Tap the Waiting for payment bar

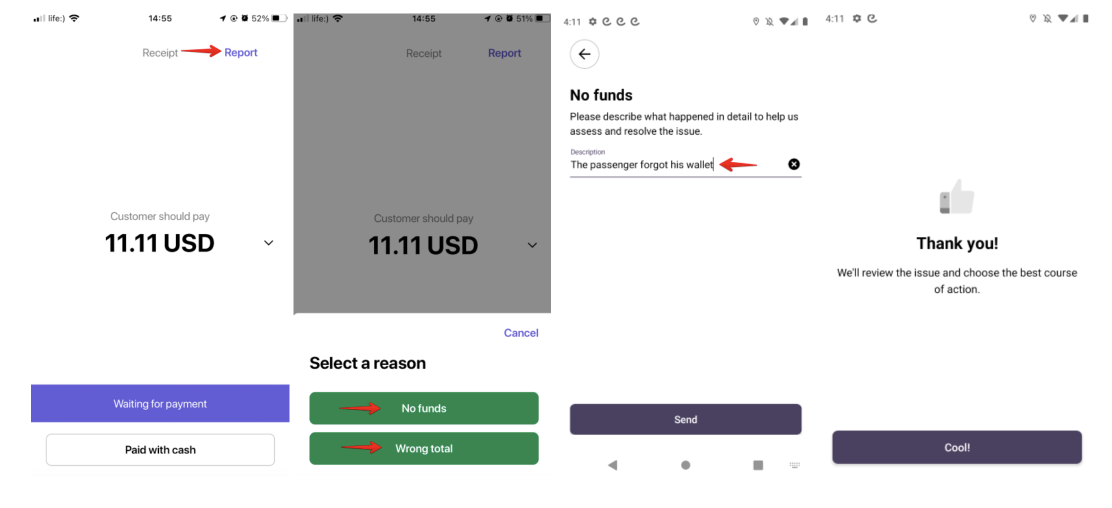[160, 404]
